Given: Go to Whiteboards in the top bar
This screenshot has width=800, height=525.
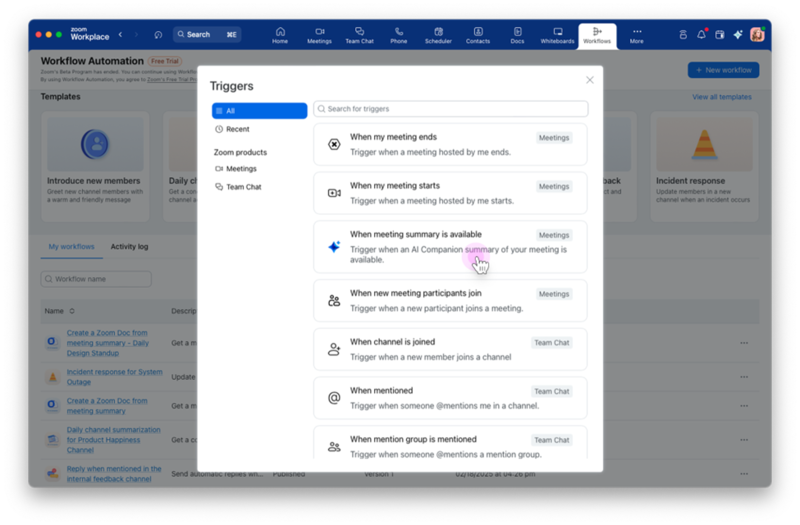Looking at the screenshot, I should point(557,35).
